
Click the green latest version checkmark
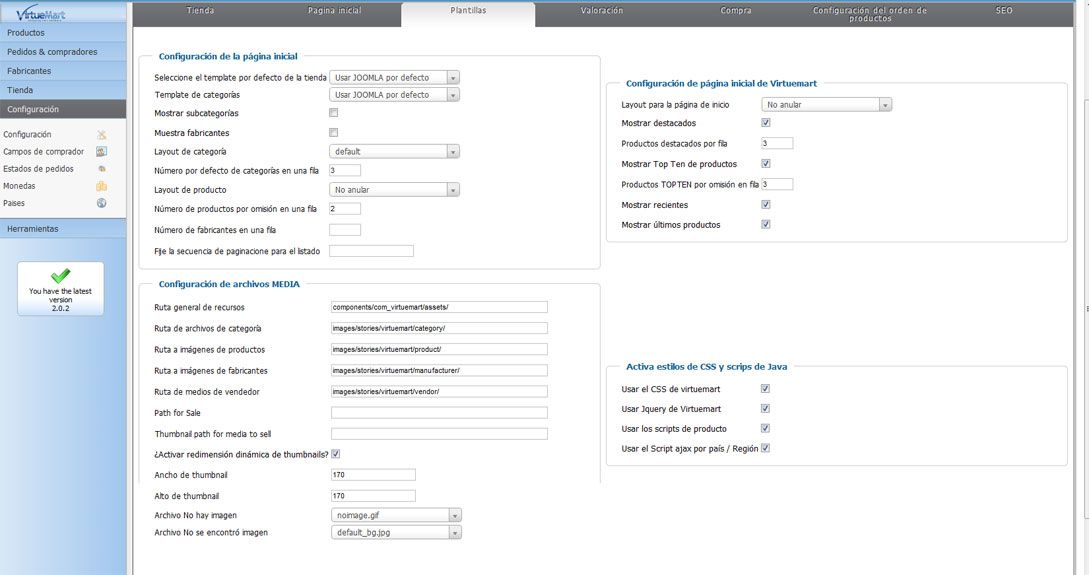pos(60,276)
